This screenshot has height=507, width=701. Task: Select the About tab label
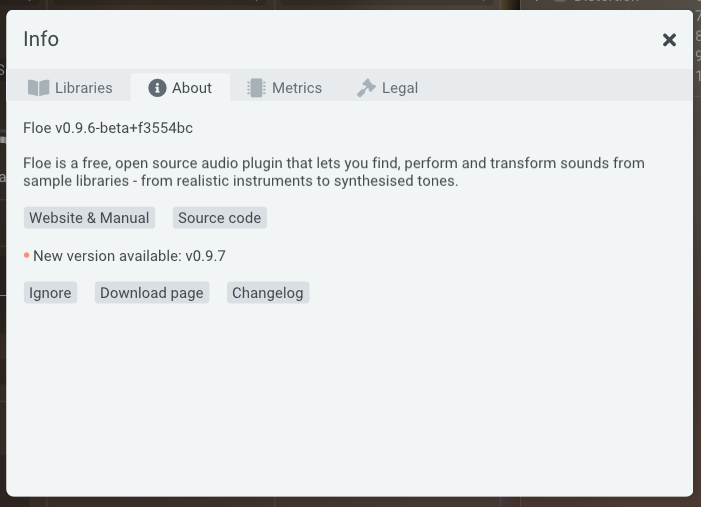point(191,88)
